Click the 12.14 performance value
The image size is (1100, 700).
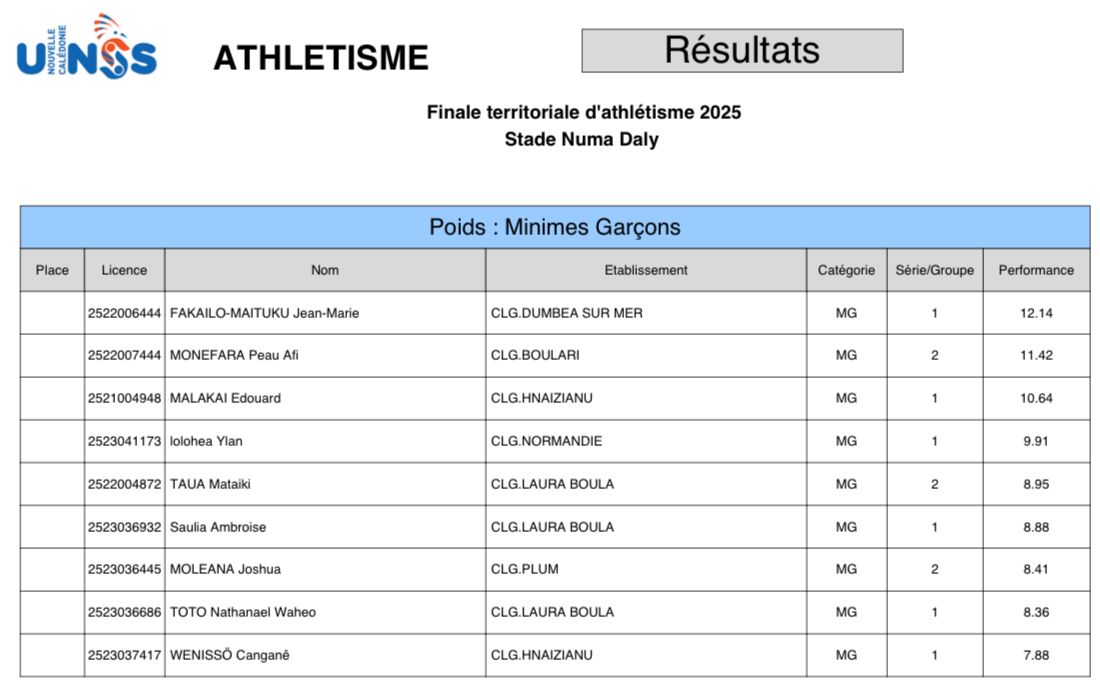[1036, 313]
